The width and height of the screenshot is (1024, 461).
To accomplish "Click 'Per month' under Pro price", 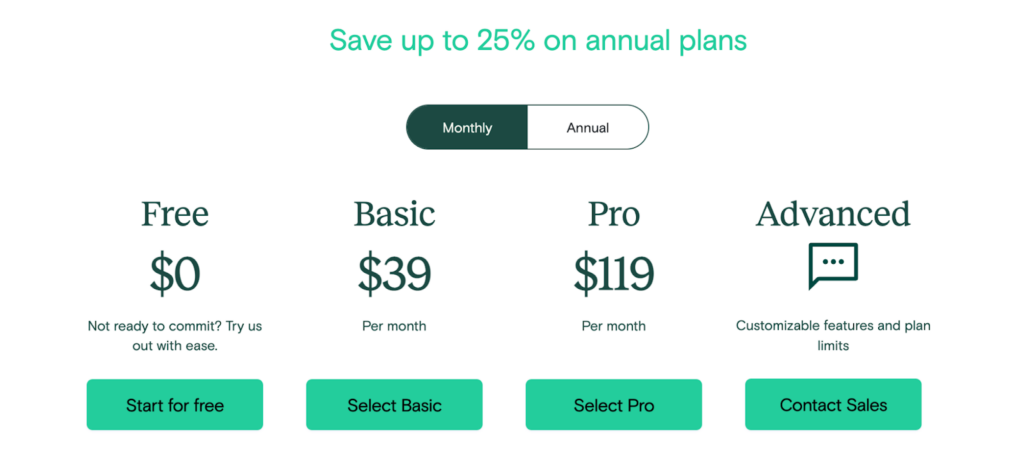I will (614, 325).
